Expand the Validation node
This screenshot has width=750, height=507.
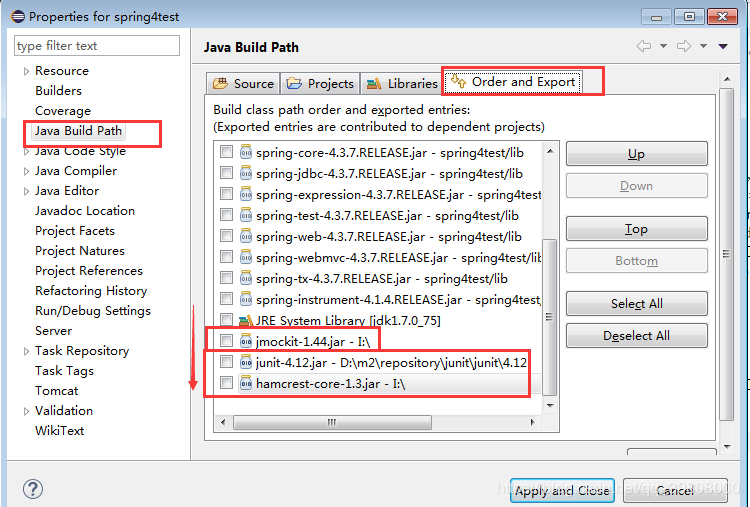[x=26, y=411]
